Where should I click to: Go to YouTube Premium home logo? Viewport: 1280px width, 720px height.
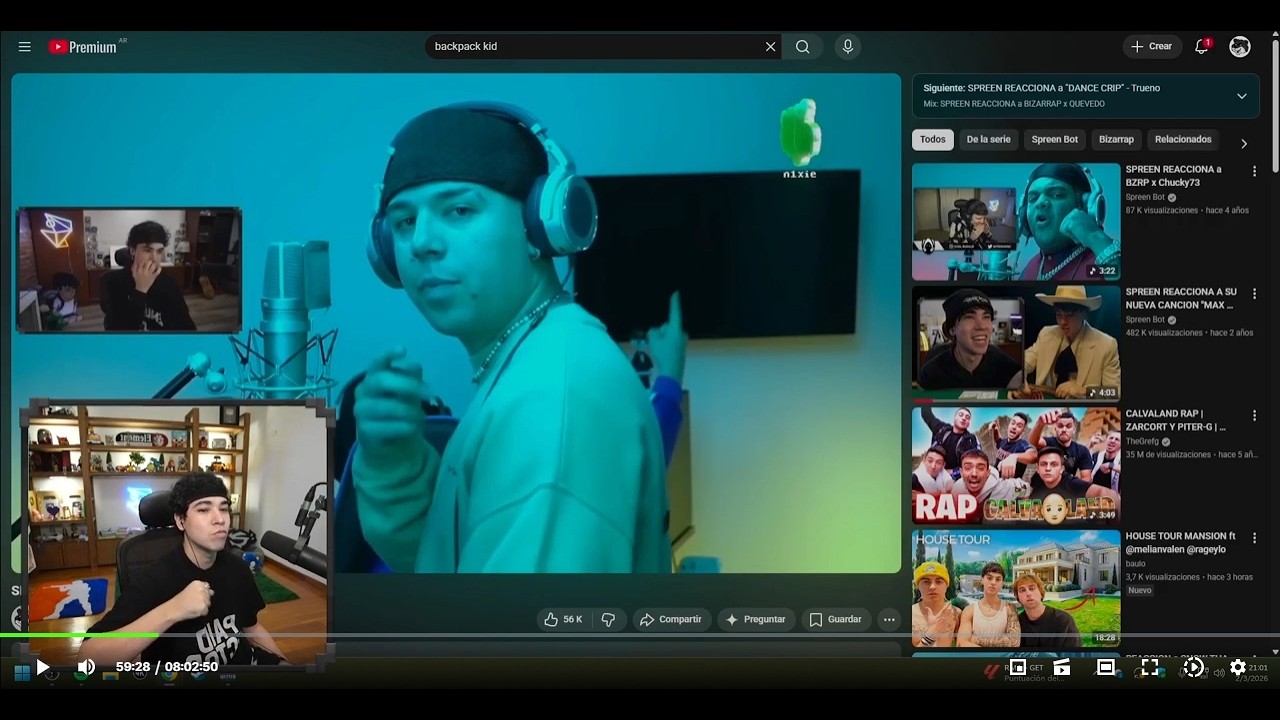point(83,47)
